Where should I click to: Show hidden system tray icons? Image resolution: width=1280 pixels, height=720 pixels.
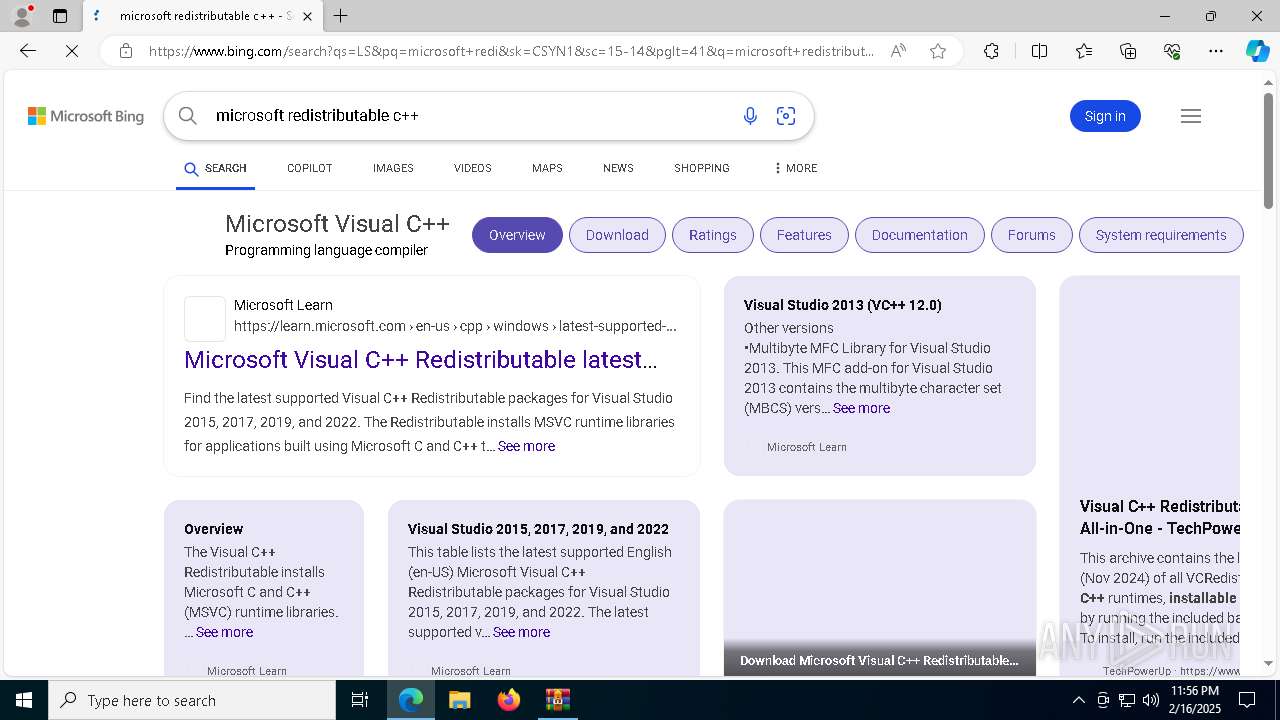coord(1078,700)
